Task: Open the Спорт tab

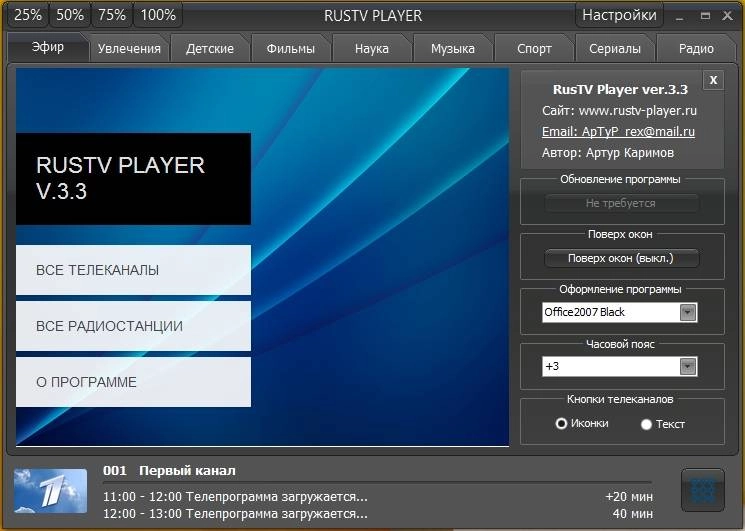Action: 534,48
